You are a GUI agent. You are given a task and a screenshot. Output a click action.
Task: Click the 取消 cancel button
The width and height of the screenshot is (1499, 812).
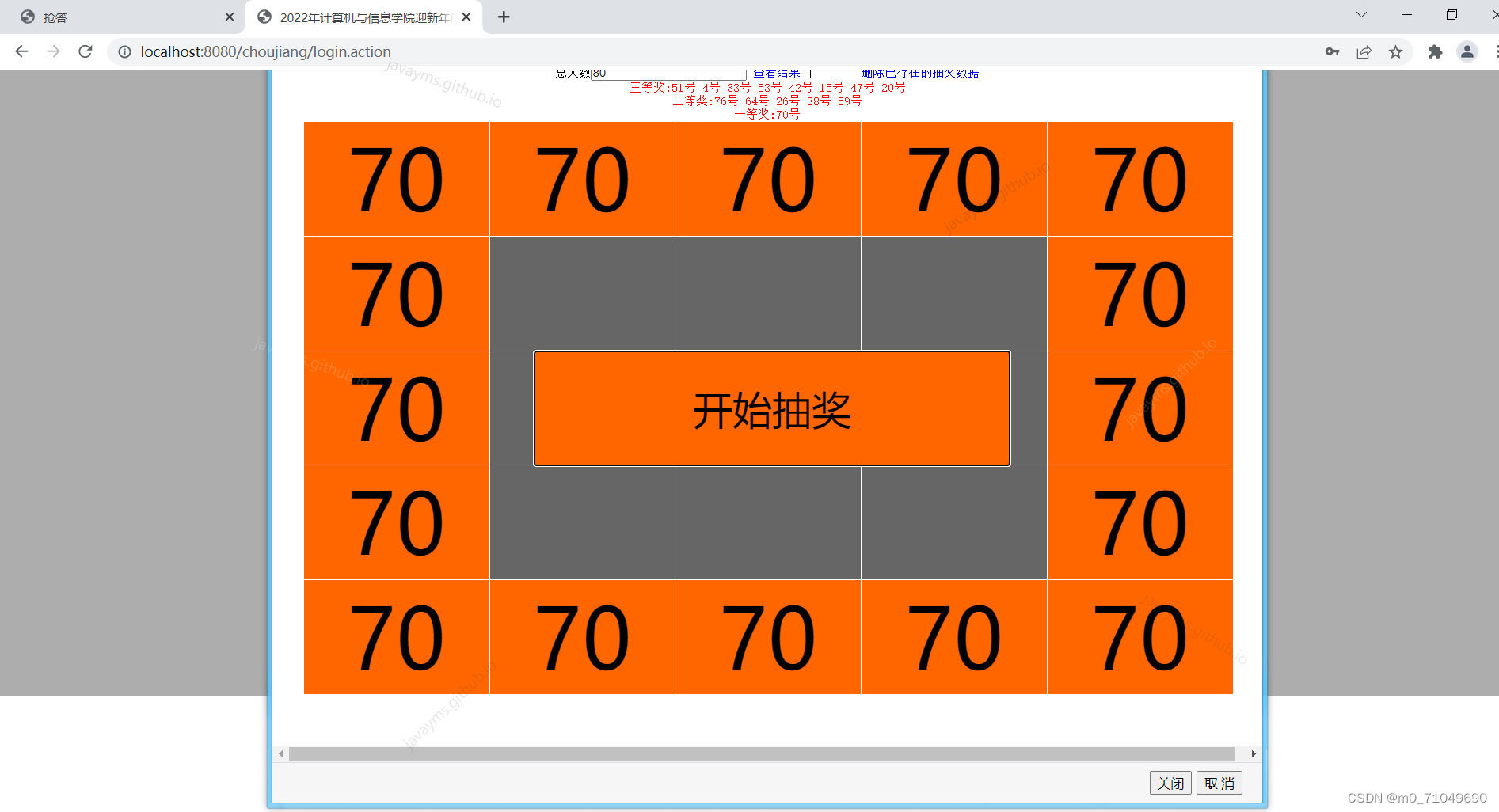pos(1219,783)
